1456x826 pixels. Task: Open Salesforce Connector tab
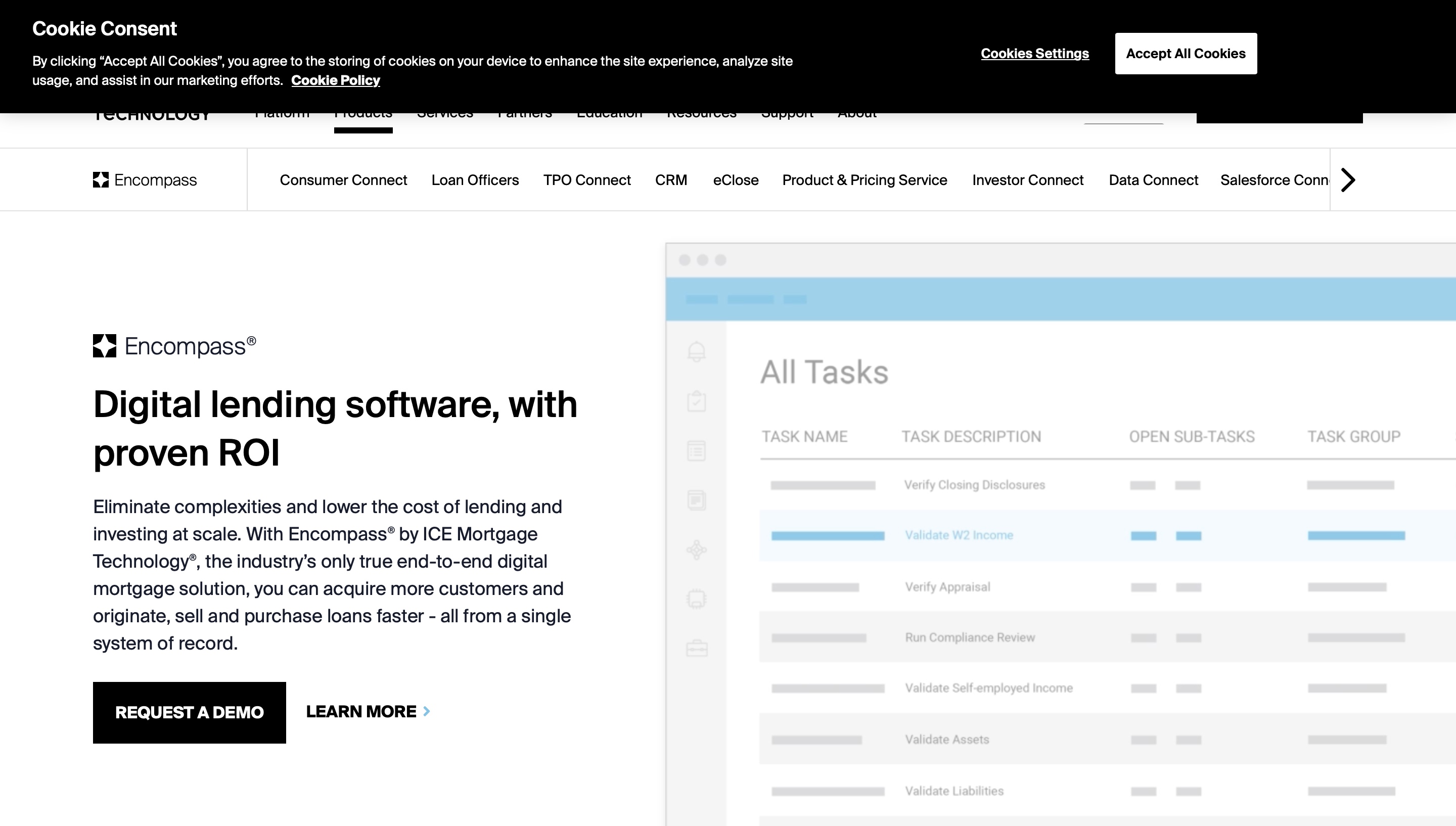point(1274,180)
